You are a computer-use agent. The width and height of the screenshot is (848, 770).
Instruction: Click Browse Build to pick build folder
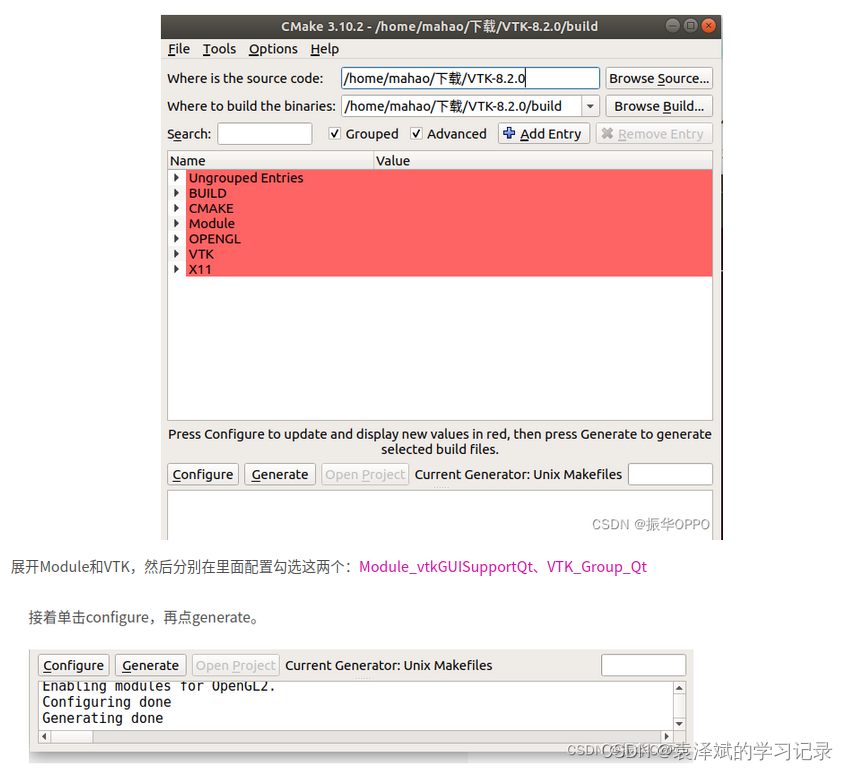click(x=658, y=106)
